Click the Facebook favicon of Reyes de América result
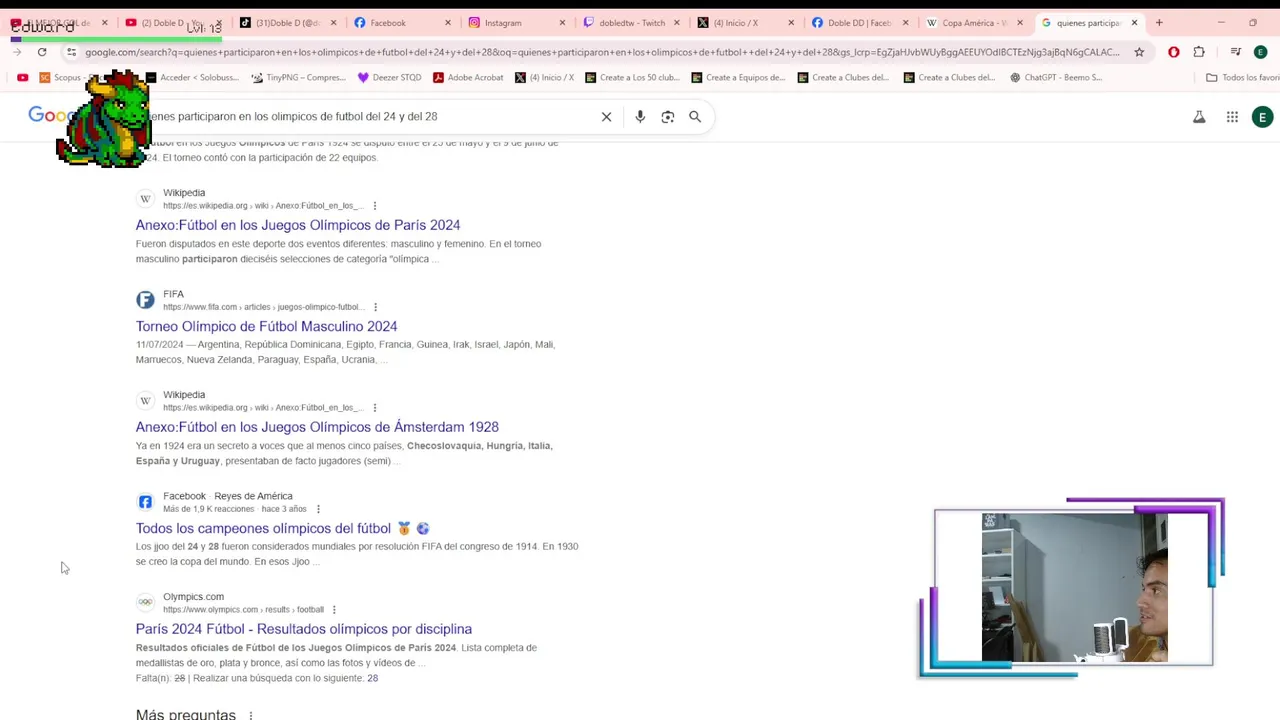1280x720 pixels. point(145,502)
